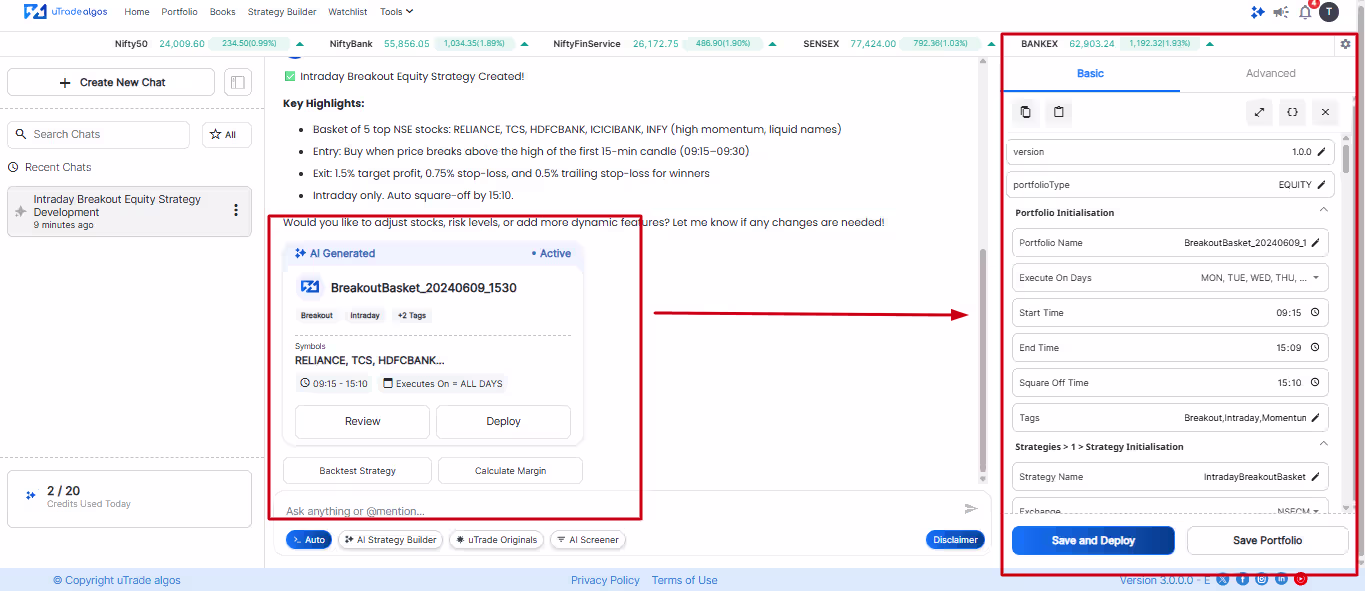Open the Instagram social link

pyautogui.click(x=1262, y=579)
